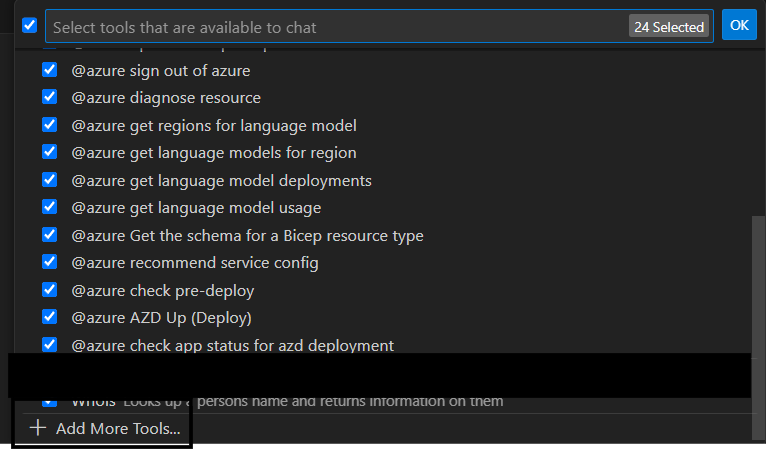
Task: Select 'persons name and returns information' row
Action: coord(386,403)
